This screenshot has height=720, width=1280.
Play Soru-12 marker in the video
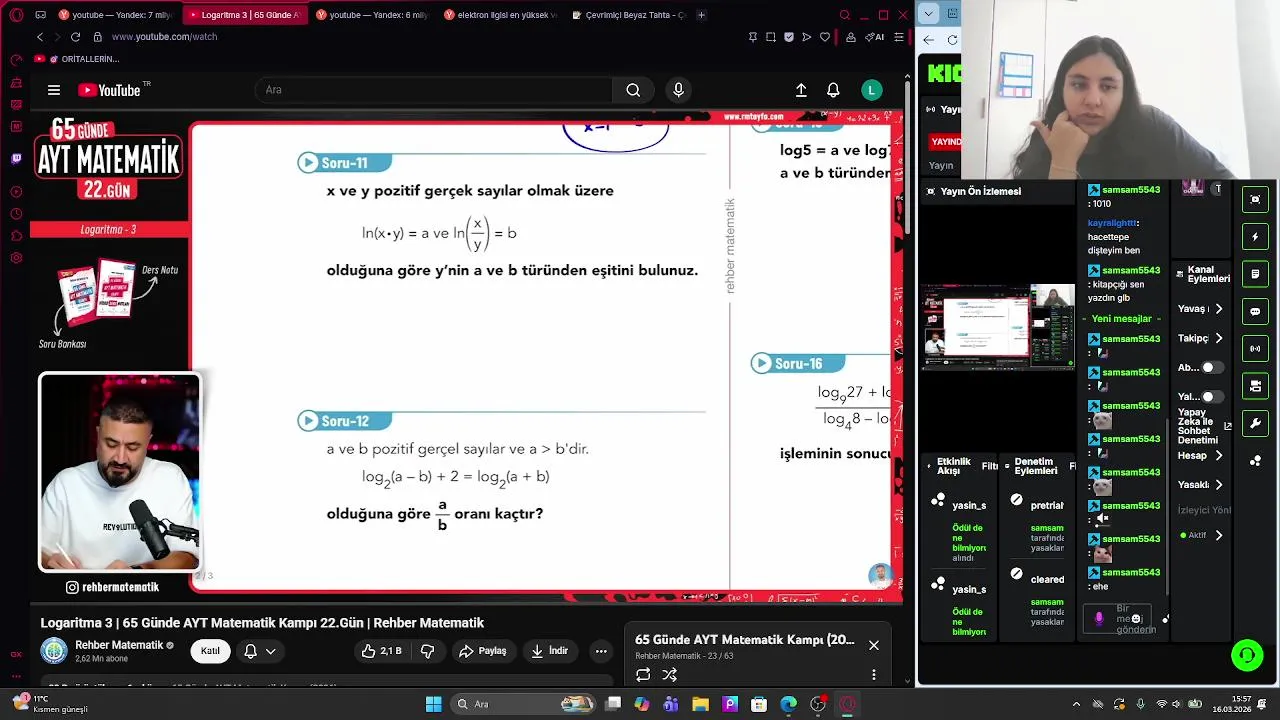[344, 421]
